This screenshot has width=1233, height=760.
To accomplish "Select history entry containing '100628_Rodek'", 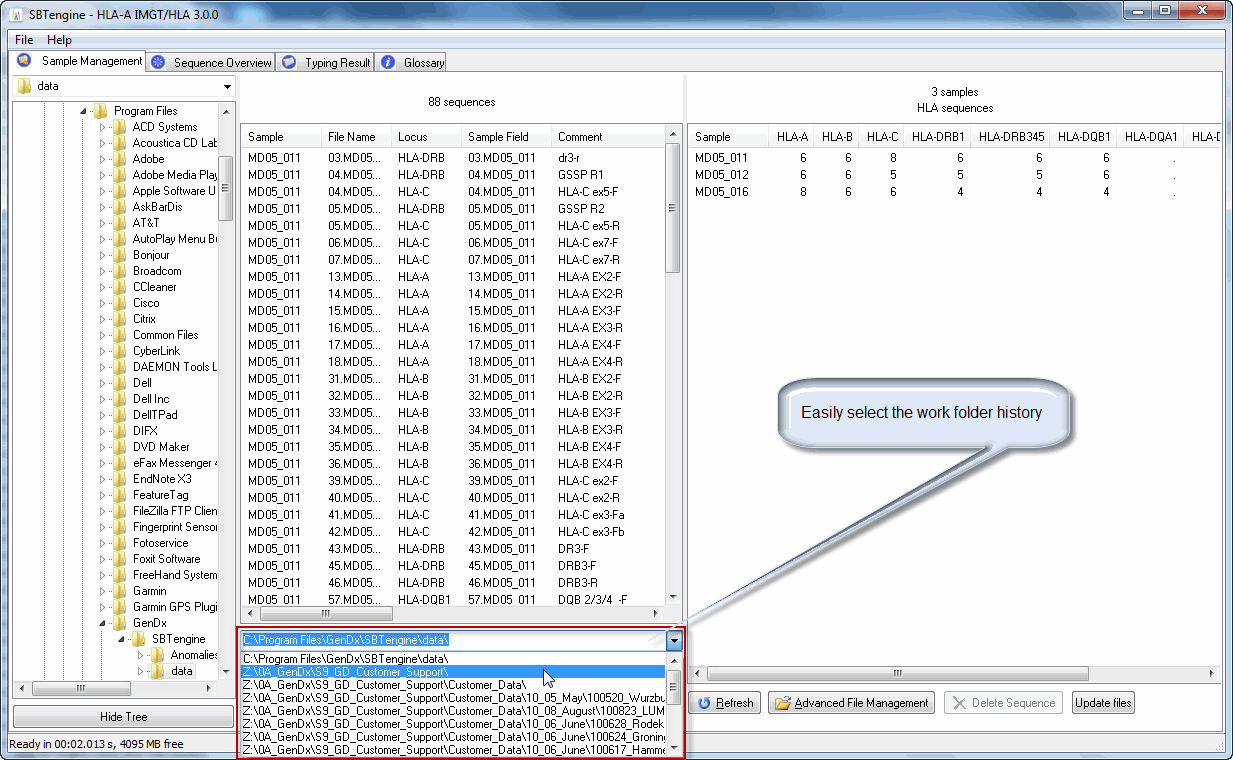I will (x=454, y=724).
